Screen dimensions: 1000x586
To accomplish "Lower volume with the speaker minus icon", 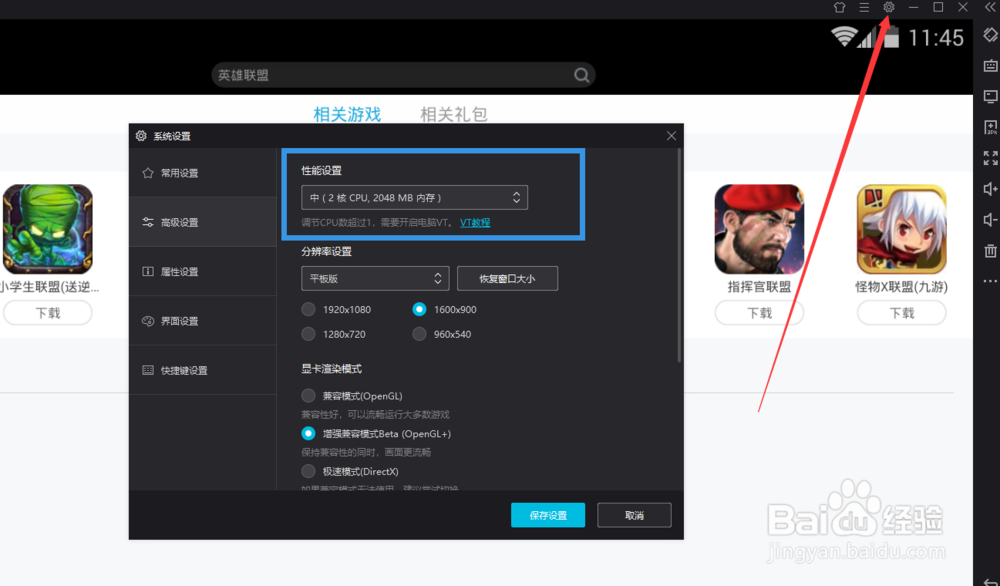I will [990, 219].
